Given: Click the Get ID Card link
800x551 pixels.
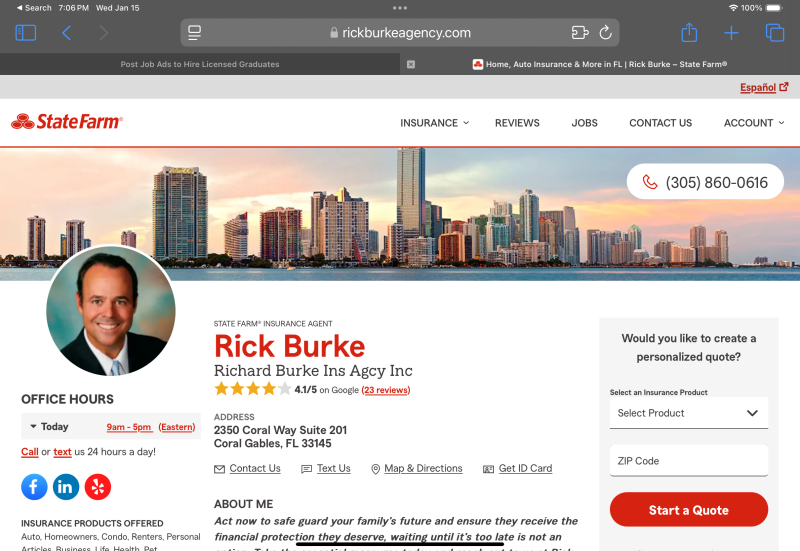Looking at the screenshot, I should pyautogui.click(x=518, y=468).
